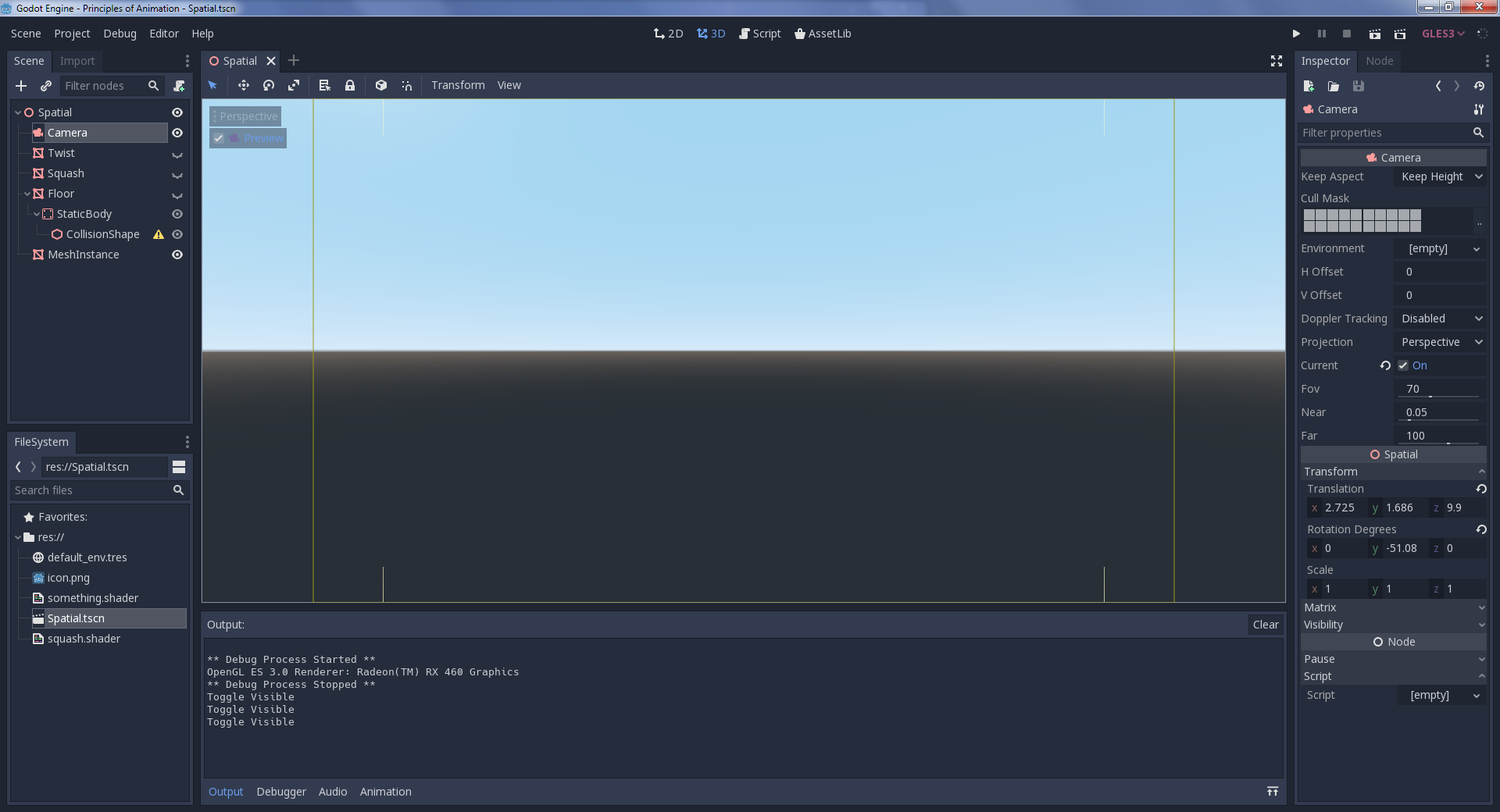Click the Add Child Node plus icon
This screenshot has height=812, width=1500.
coord(20,86)
